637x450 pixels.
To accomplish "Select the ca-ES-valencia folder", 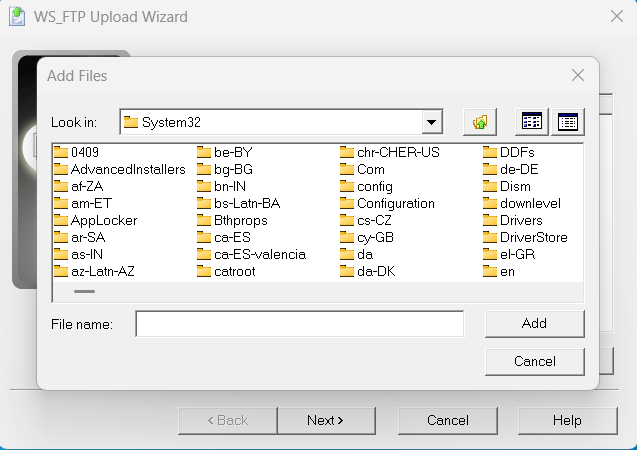I will tap(251, 255).
